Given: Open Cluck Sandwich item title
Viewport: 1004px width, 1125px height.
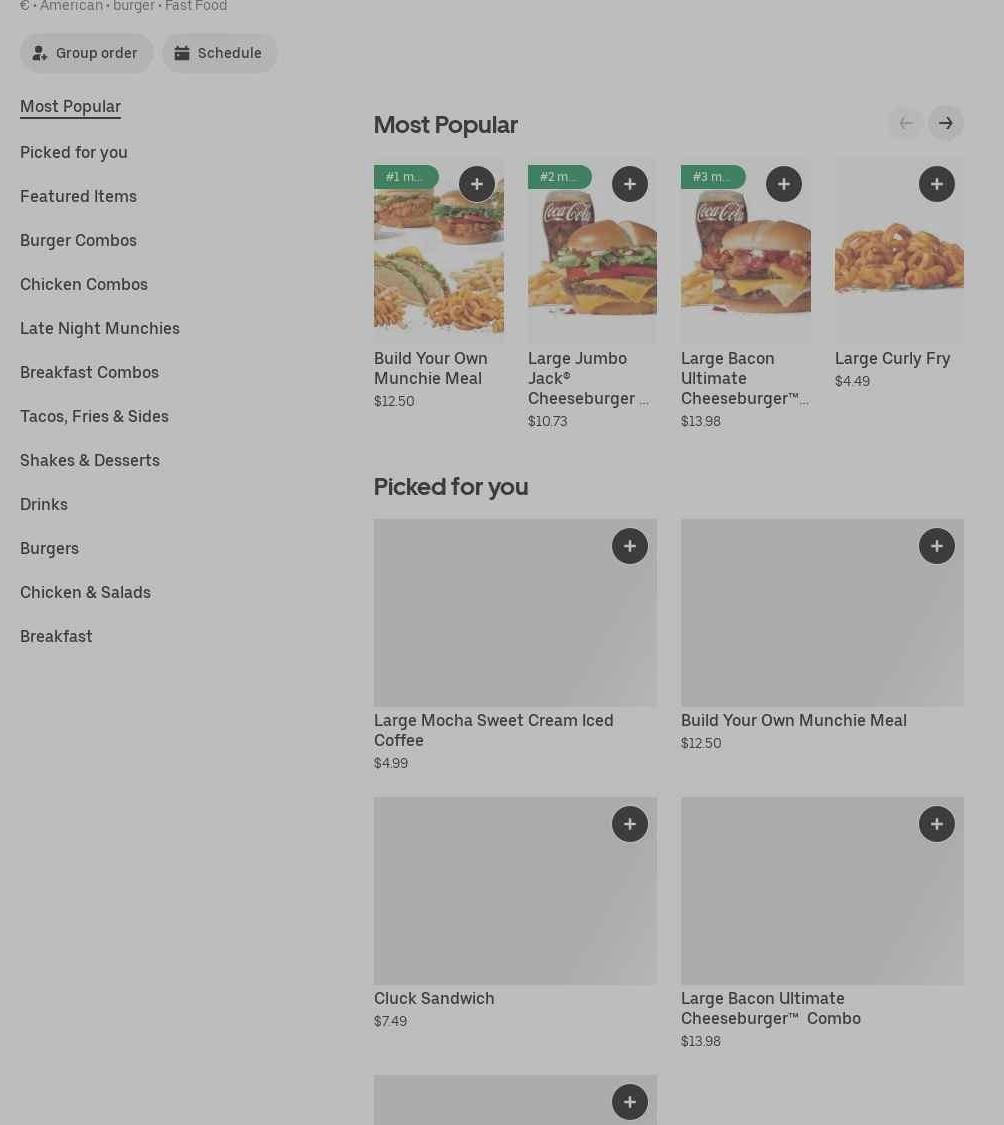Looking at the screenshot, I should [434, 998].
